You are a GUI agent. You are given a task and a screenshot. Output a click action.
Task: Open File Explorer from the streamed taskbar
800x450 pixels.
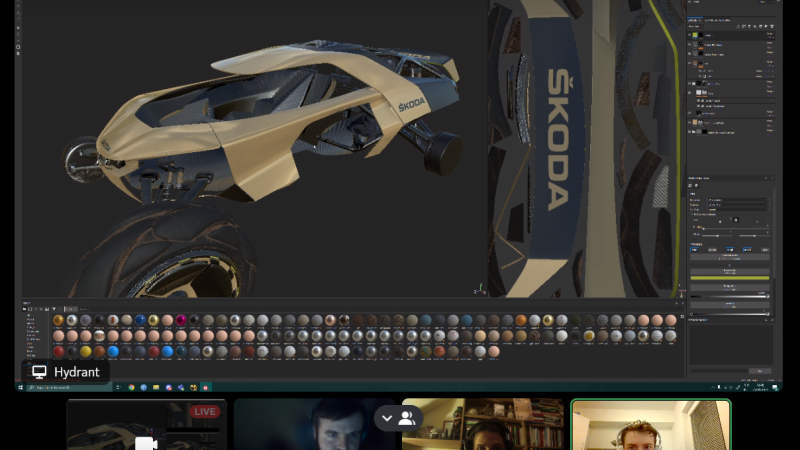pyautogui.click(x=156, y=387)
